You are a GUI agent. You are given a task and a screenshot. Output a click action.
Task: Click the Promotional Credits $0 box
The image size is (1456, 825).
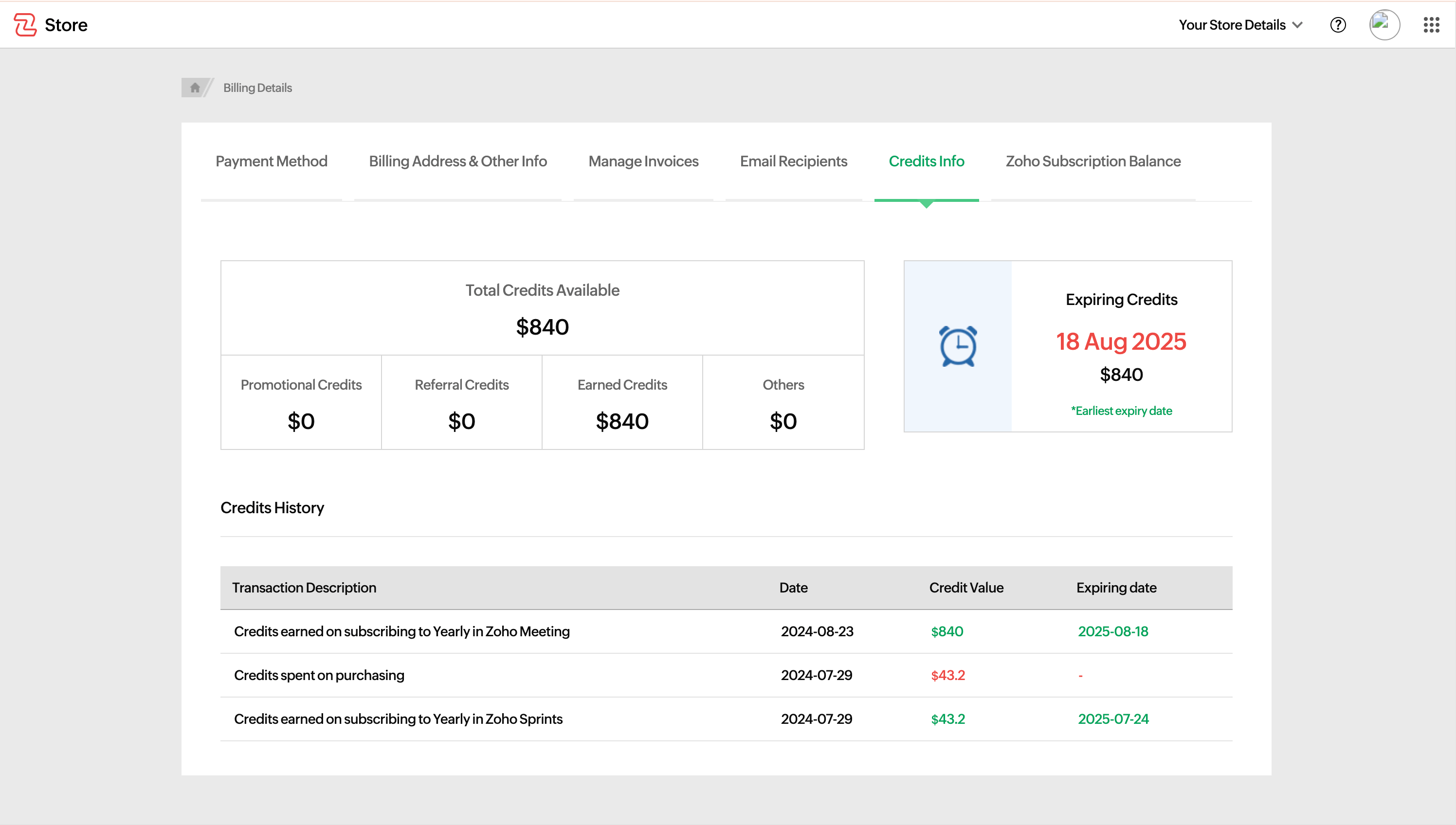301,403
